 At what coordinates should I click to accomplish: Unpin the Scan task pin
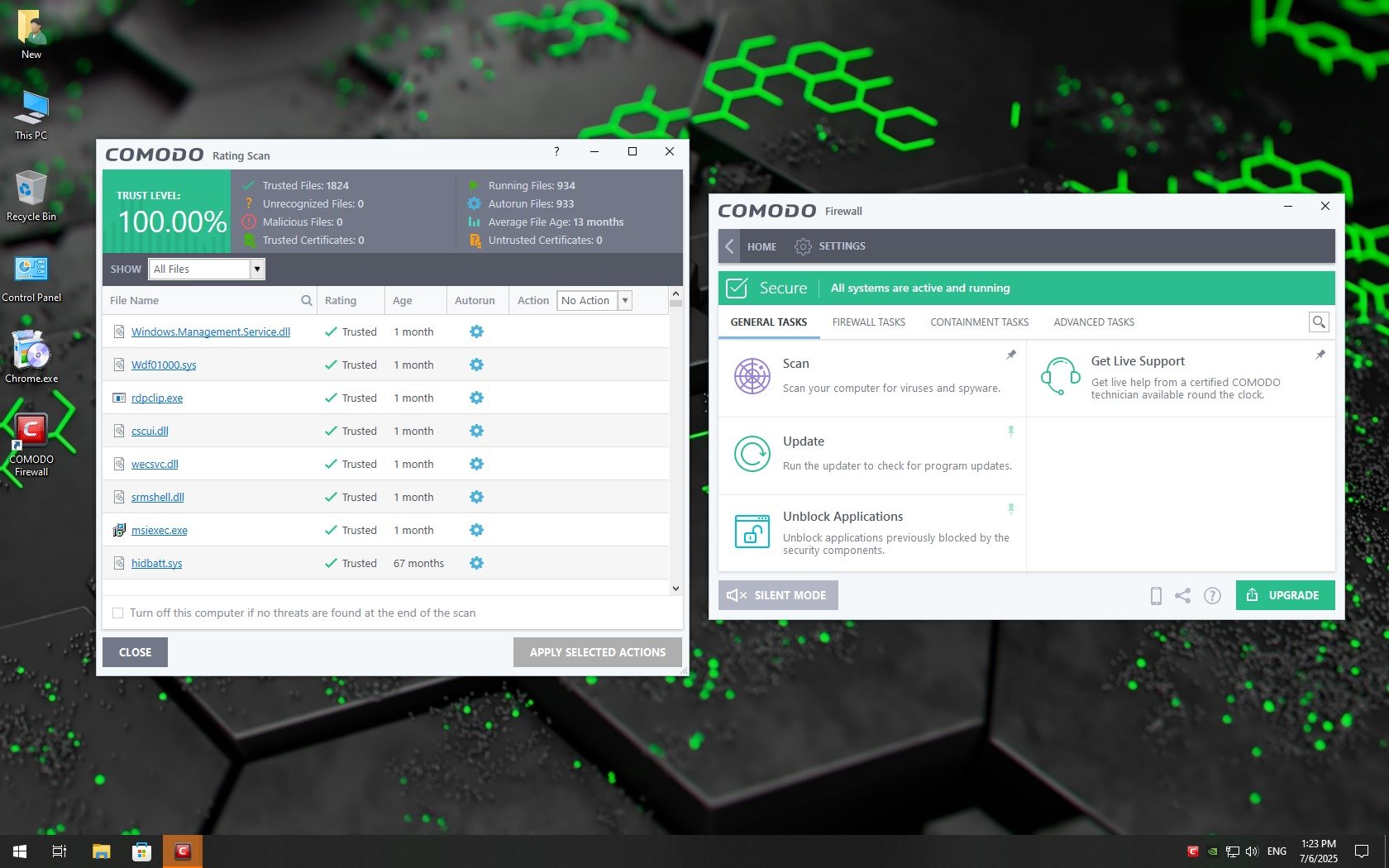[1010, 355]
